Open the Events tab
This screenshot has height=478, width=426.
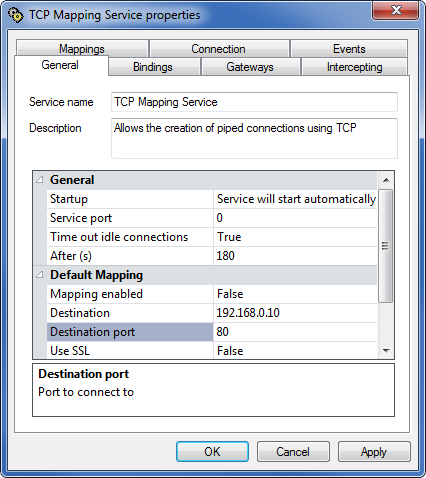(349, 49)
